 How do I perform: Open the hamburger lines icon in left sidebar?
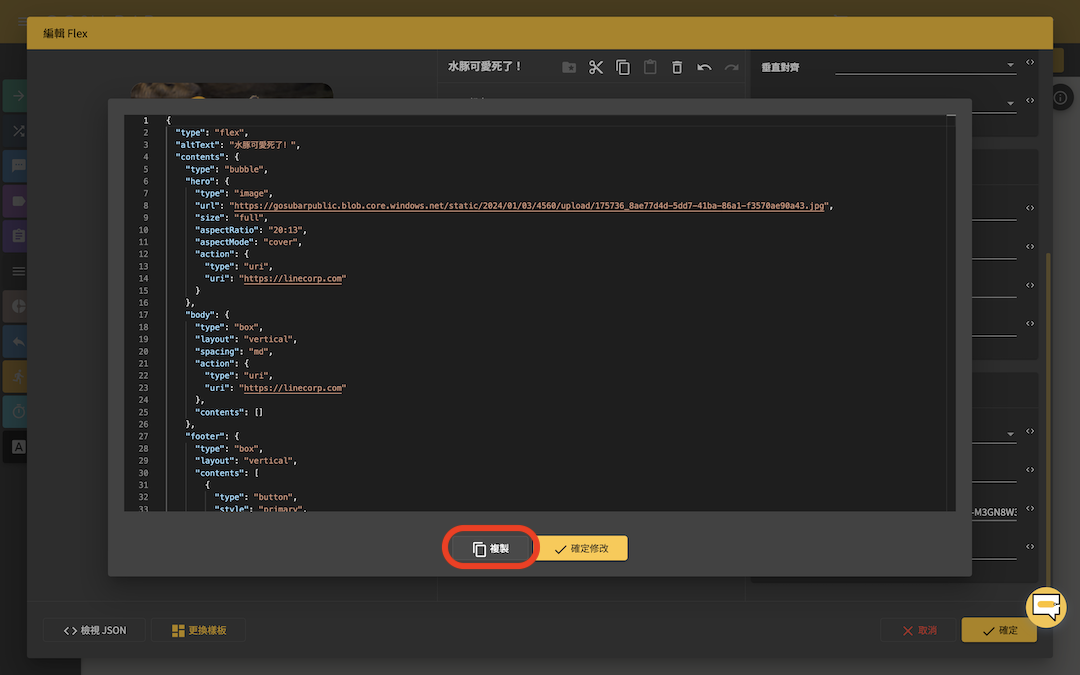19,271
